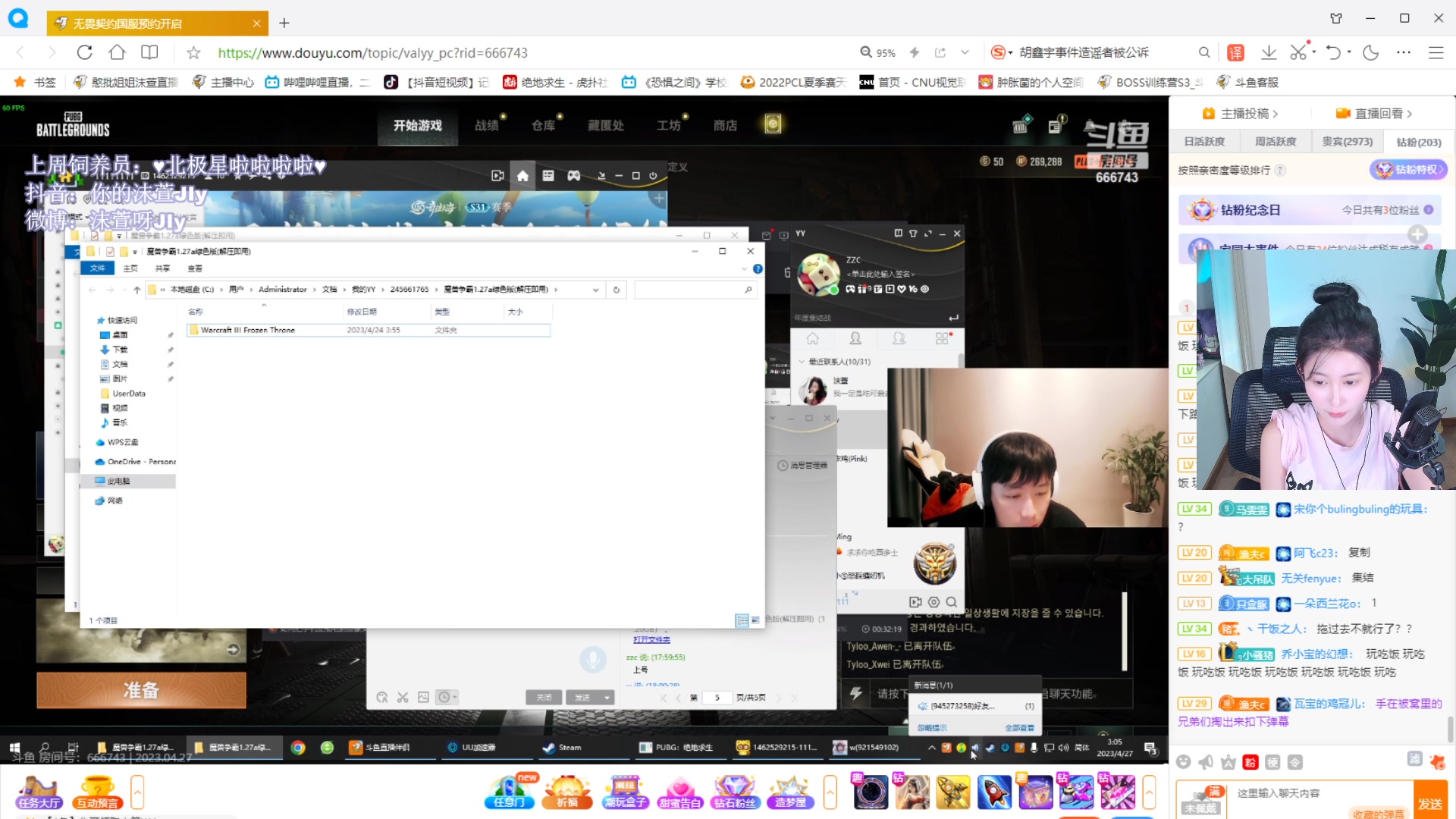The width and height of the screenshot is (1456, 819).
Task: Toggle the 滤 chat filter
Action: pyautogui.click(x=1414, y=759)
